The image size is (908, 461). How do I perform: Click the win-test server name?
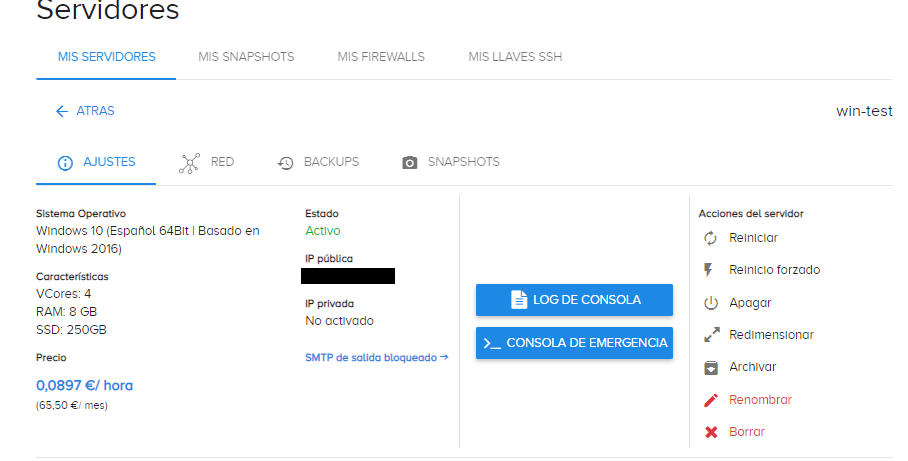click(864, 111)
